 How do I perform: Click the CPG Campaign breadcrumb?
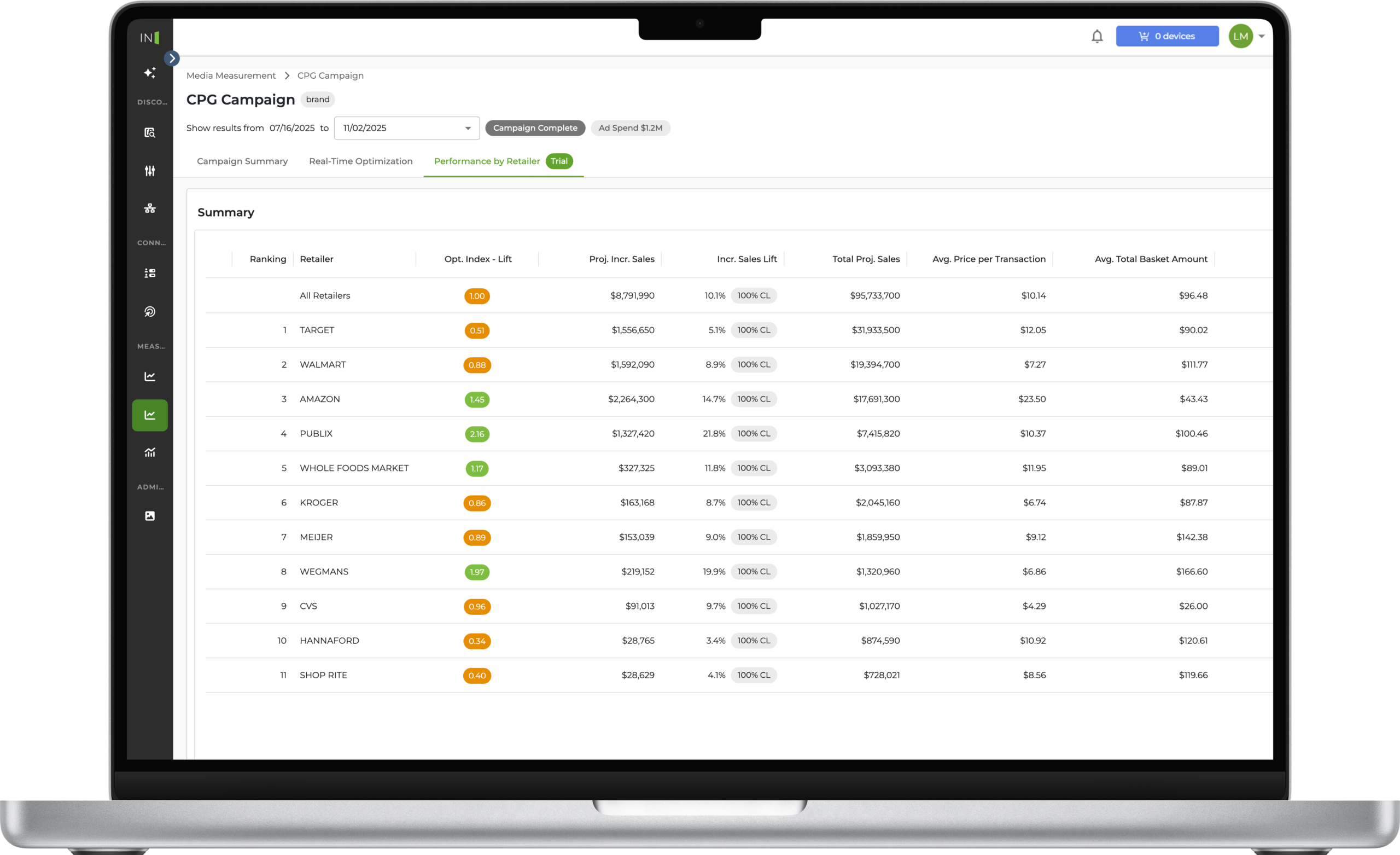coord(330,75)
